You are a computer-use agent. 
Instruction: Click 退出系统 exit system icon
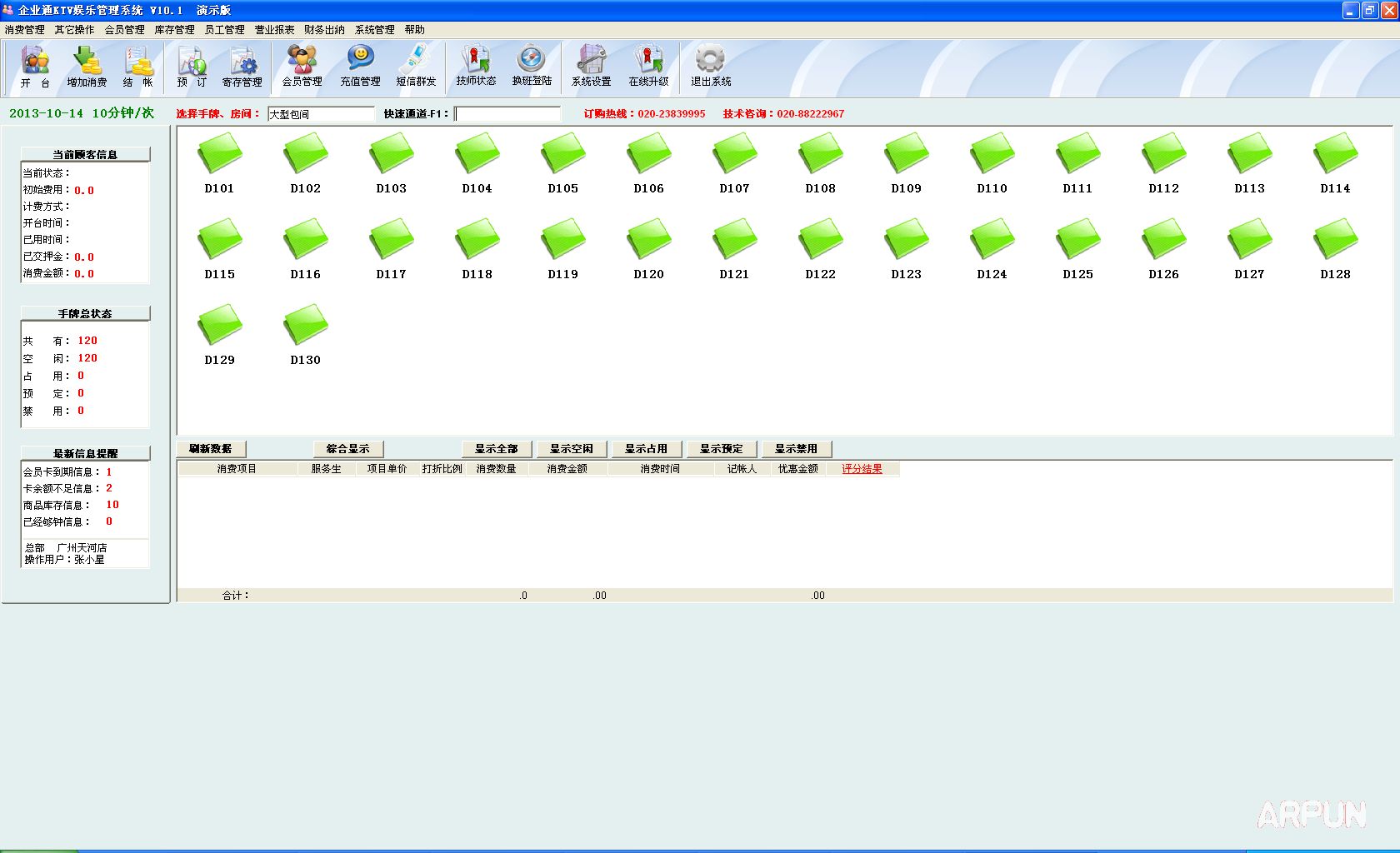710,67
